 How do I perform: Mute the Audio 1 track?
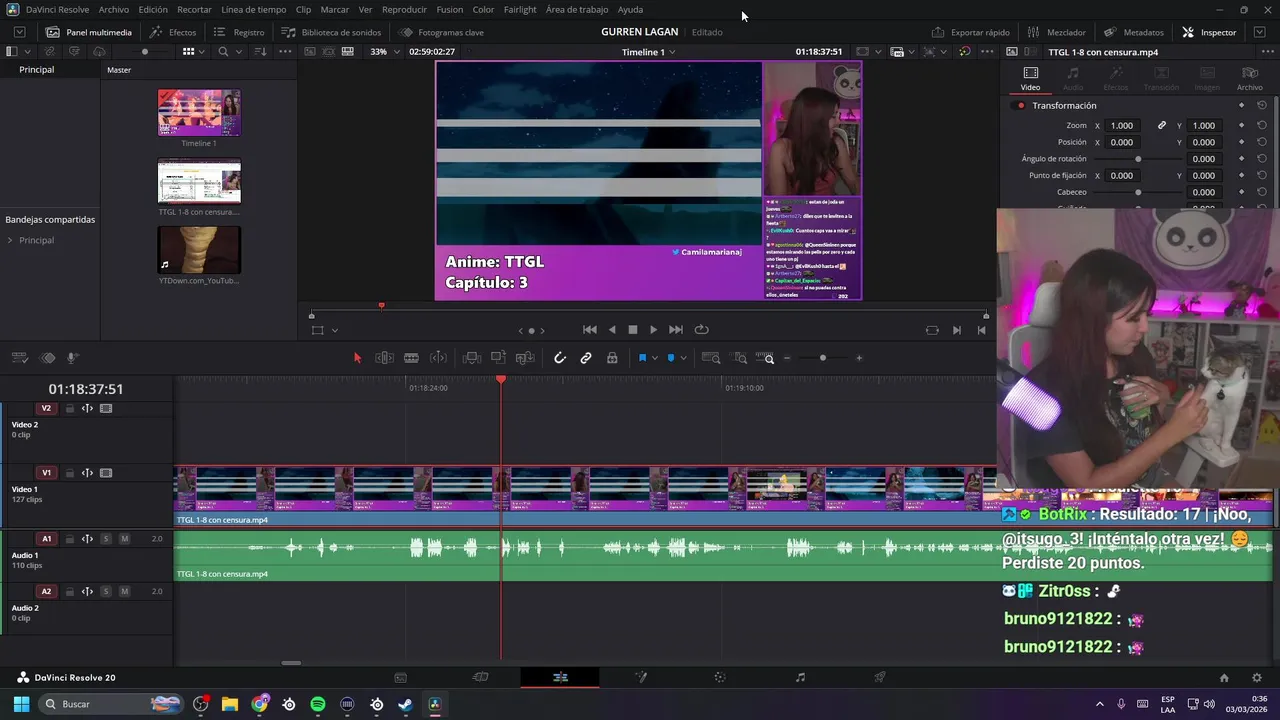click(x=125, y=539)
